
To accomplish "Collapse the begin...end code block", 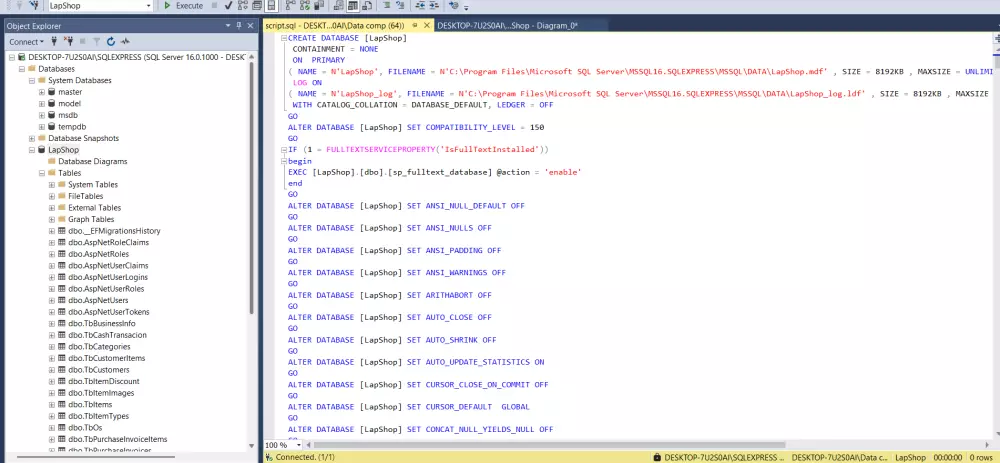I will pyautogui.click(x=283, y=161).
